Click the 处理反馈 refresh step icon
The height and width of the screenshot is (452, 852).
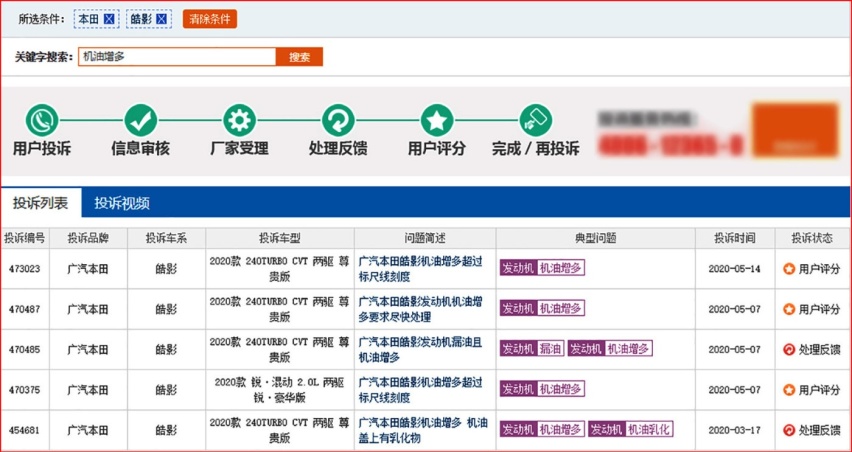(338, 120)
